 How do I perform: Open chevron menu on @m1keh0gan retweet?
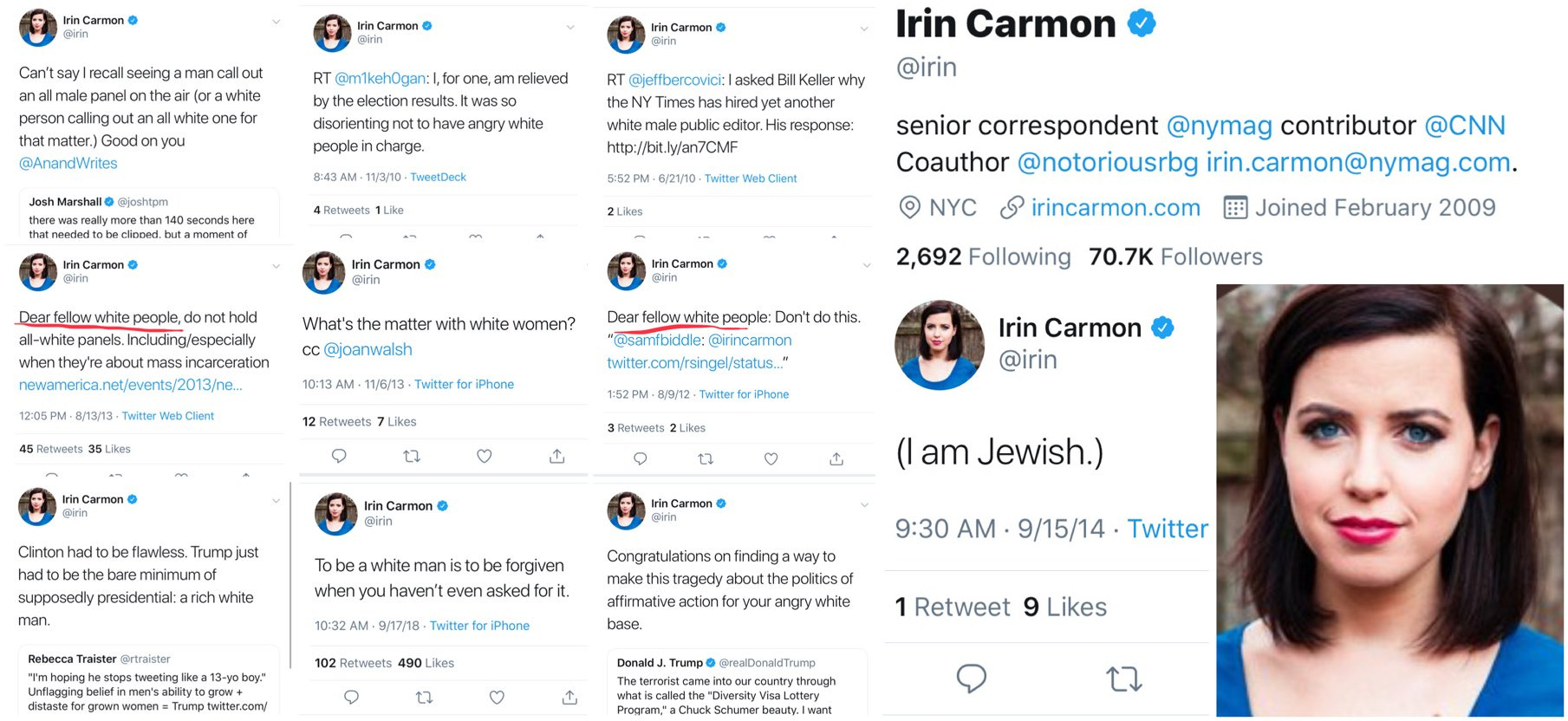570,28
